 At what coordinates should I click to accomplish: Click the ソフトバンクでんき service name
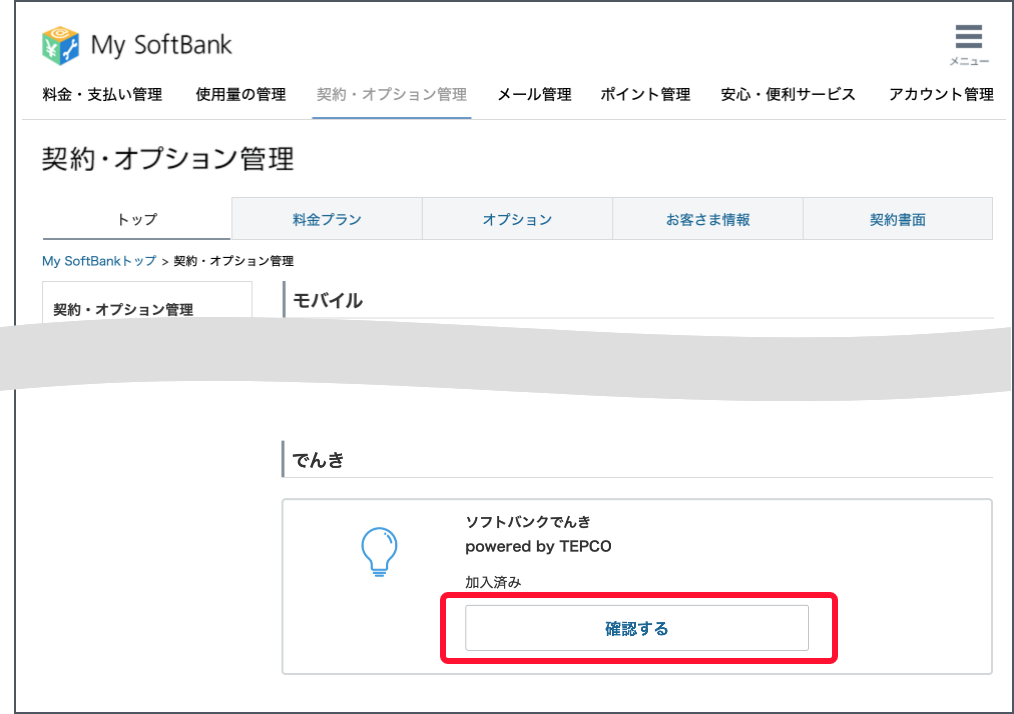point(528,522)
